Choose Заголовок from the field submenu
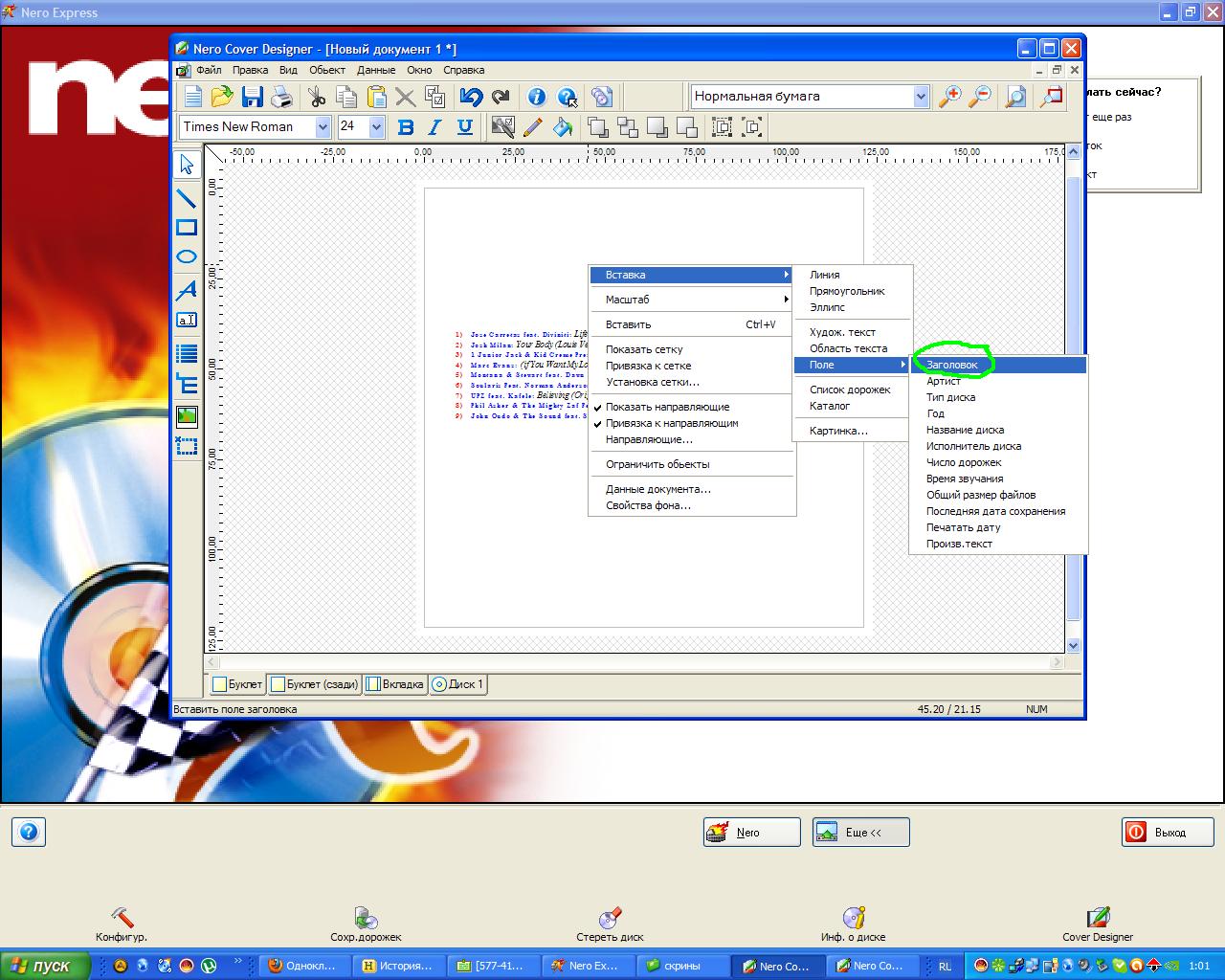Image resolution: width=1225 pixels, height=980 pixels. point(998,365)
